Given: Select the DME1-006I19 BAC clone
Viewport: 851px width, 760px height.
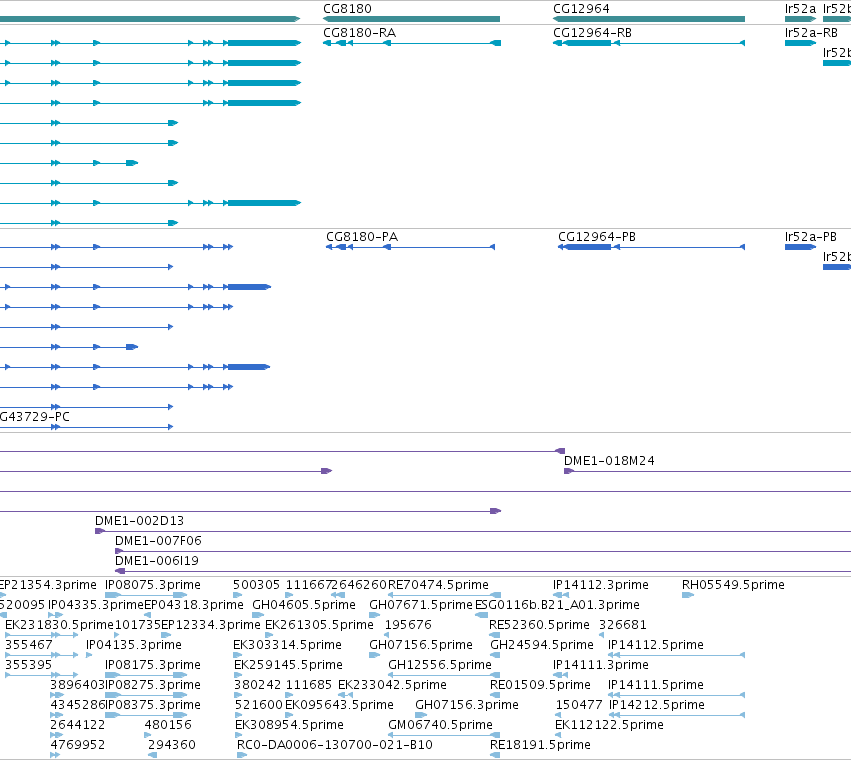Looking at the screenshot, I should 483,571.
